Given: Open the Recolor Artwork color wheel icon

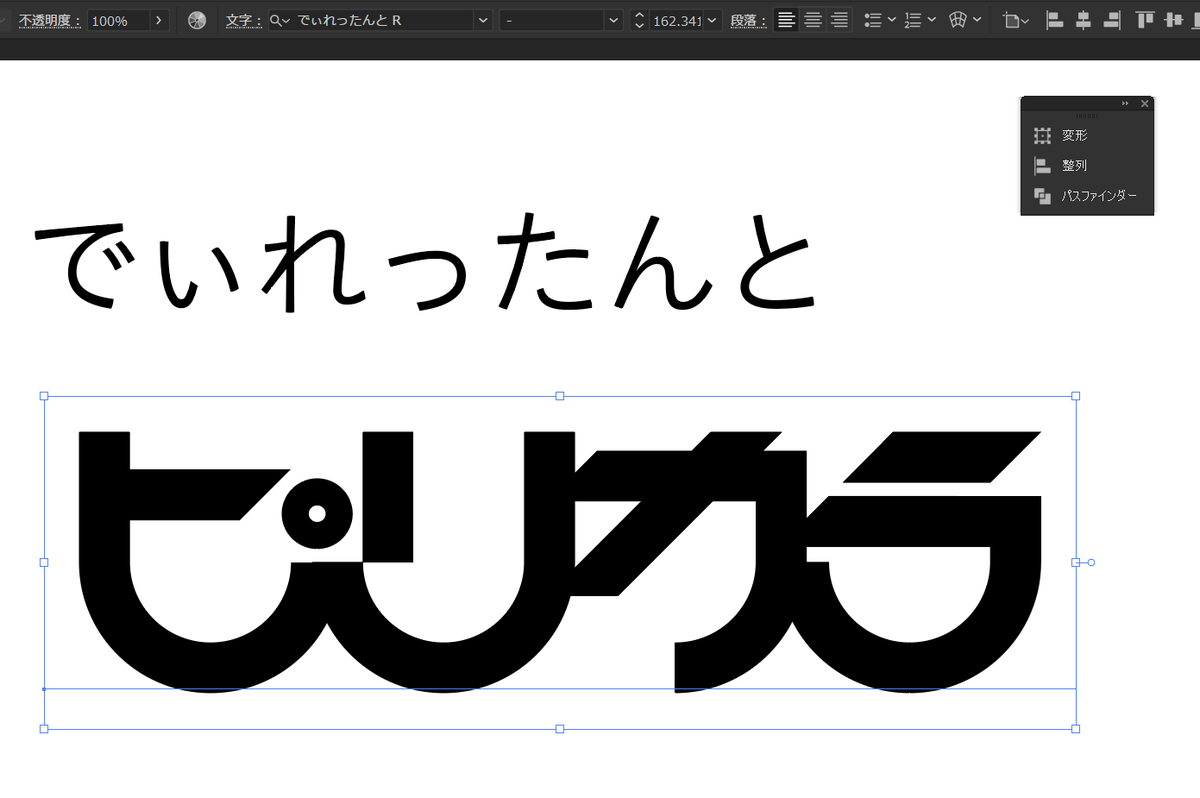Looking at the screenshot, I should (x=197, y=20).
